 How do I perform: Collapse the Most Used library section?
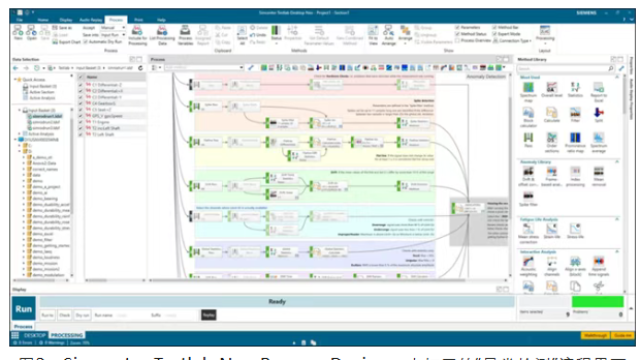click(617, 77)
